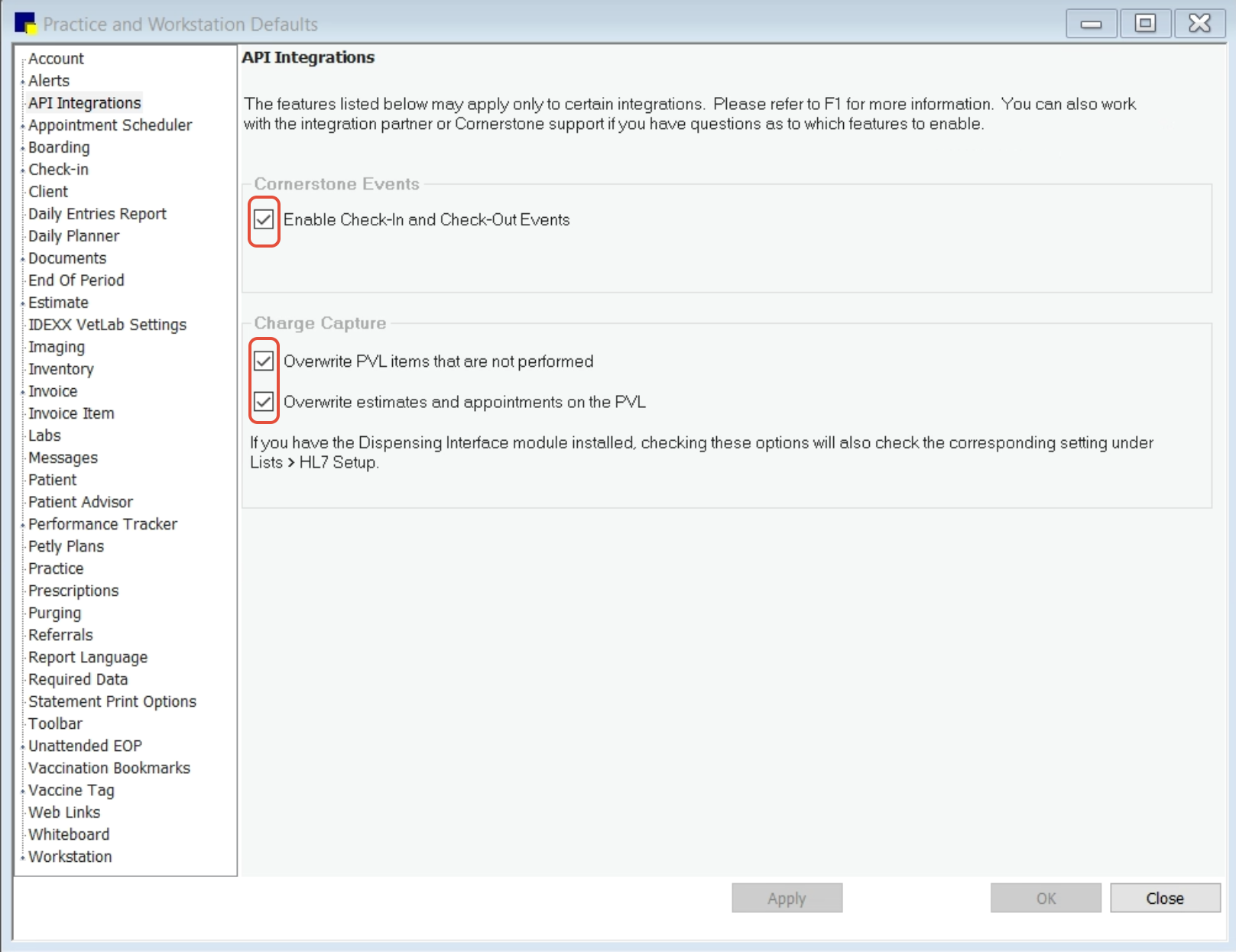Select Purging in the tree
1236x952 pixels.
coord(54,613)
